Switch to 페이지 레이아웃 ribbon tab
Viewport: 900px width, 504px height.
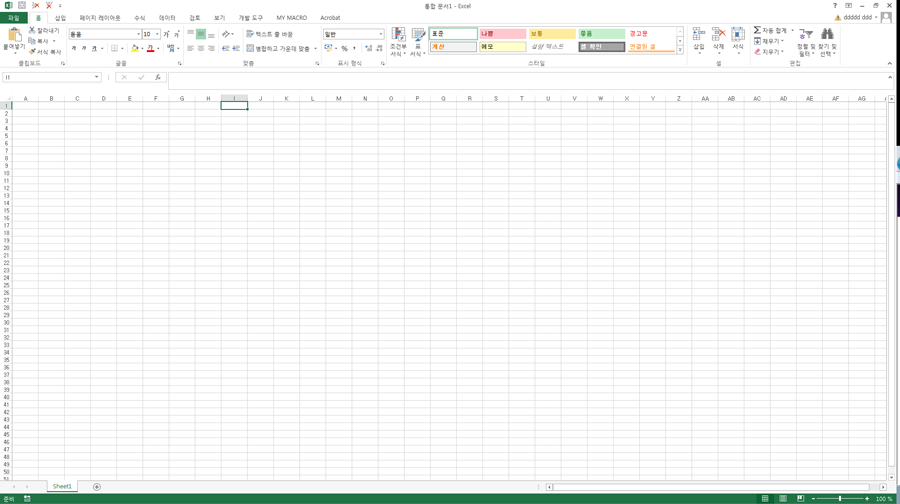(x=100, y=18)
